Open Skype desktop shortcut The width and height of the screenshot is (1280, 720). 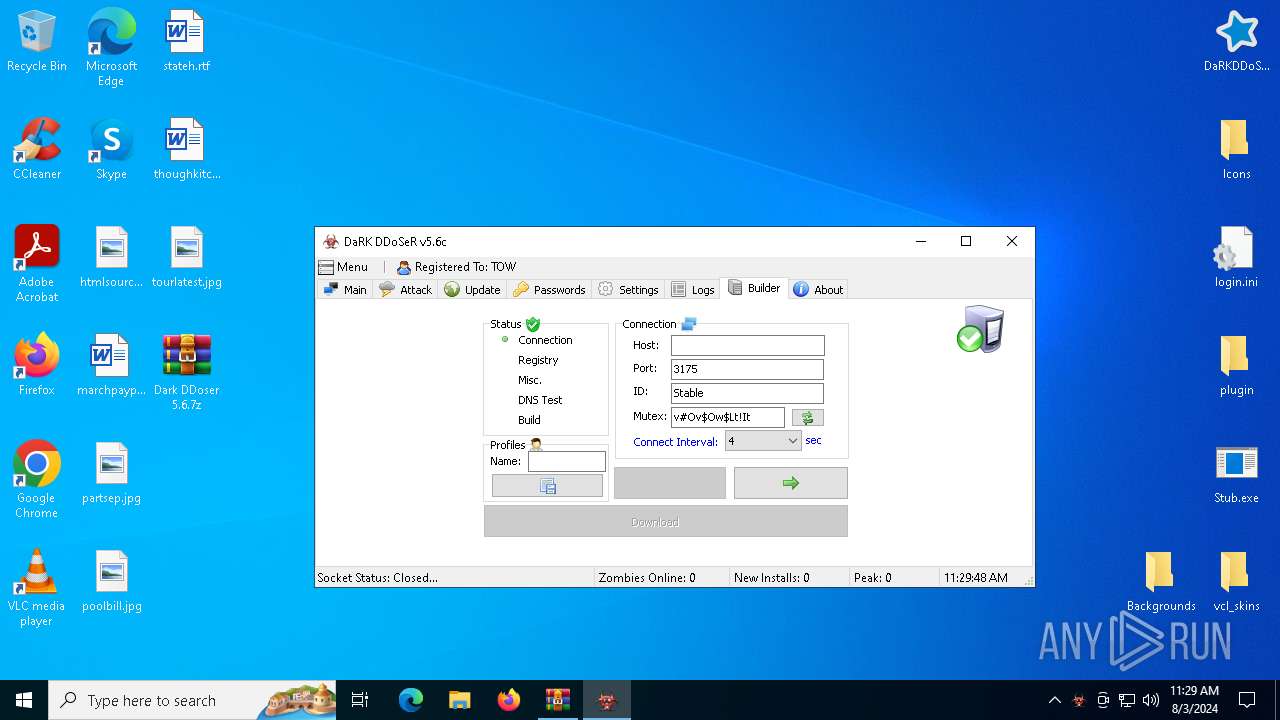111,150
